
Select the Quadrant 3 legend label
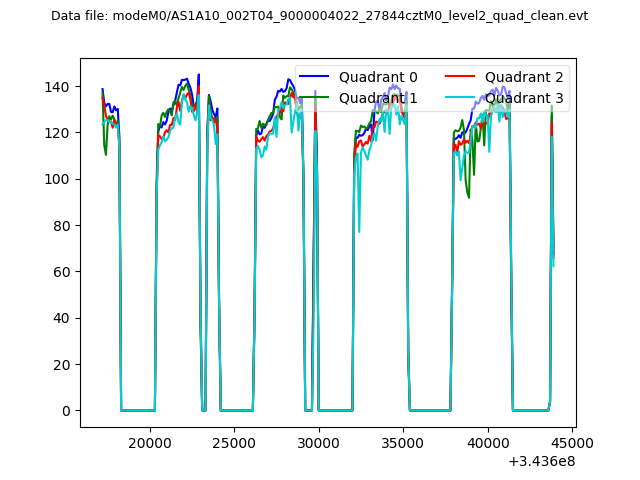(x=525, y=98)
